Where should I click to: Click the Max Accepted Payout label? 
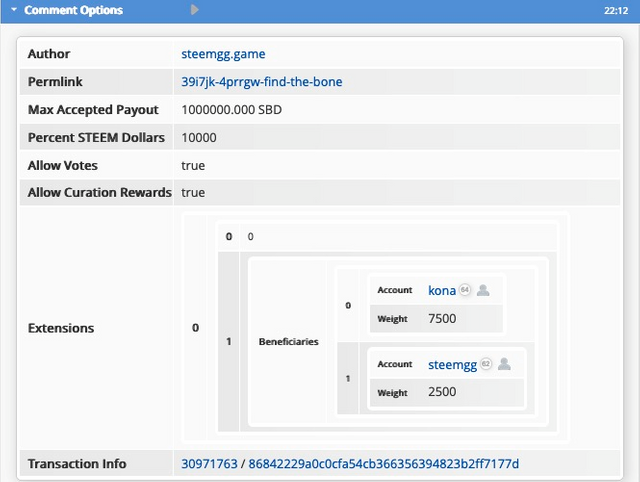[93, 110]
